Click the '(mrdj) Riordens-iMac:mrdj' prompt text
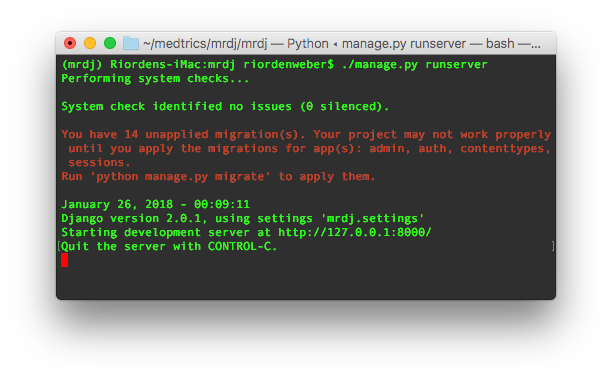This screenshot has height=380, width=612. tap(148, 65)
